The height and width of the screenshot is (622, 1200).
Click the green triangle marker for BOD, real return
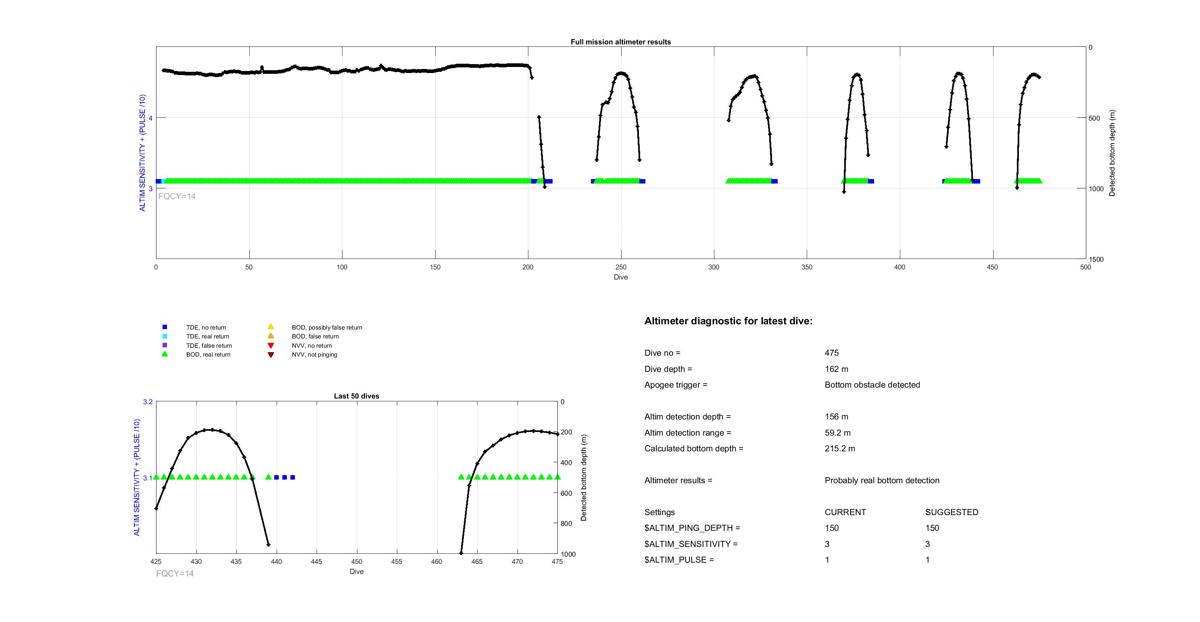point(165,354)
